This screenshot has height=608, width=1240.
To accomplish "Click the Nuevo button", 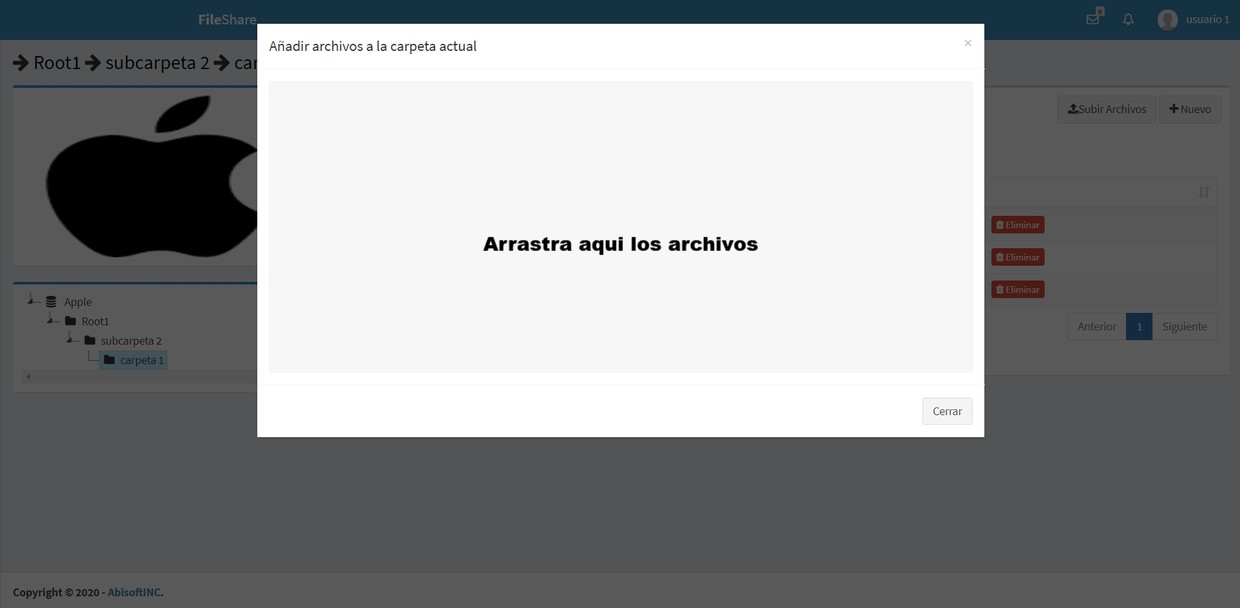I will [x=1190, y=109].
